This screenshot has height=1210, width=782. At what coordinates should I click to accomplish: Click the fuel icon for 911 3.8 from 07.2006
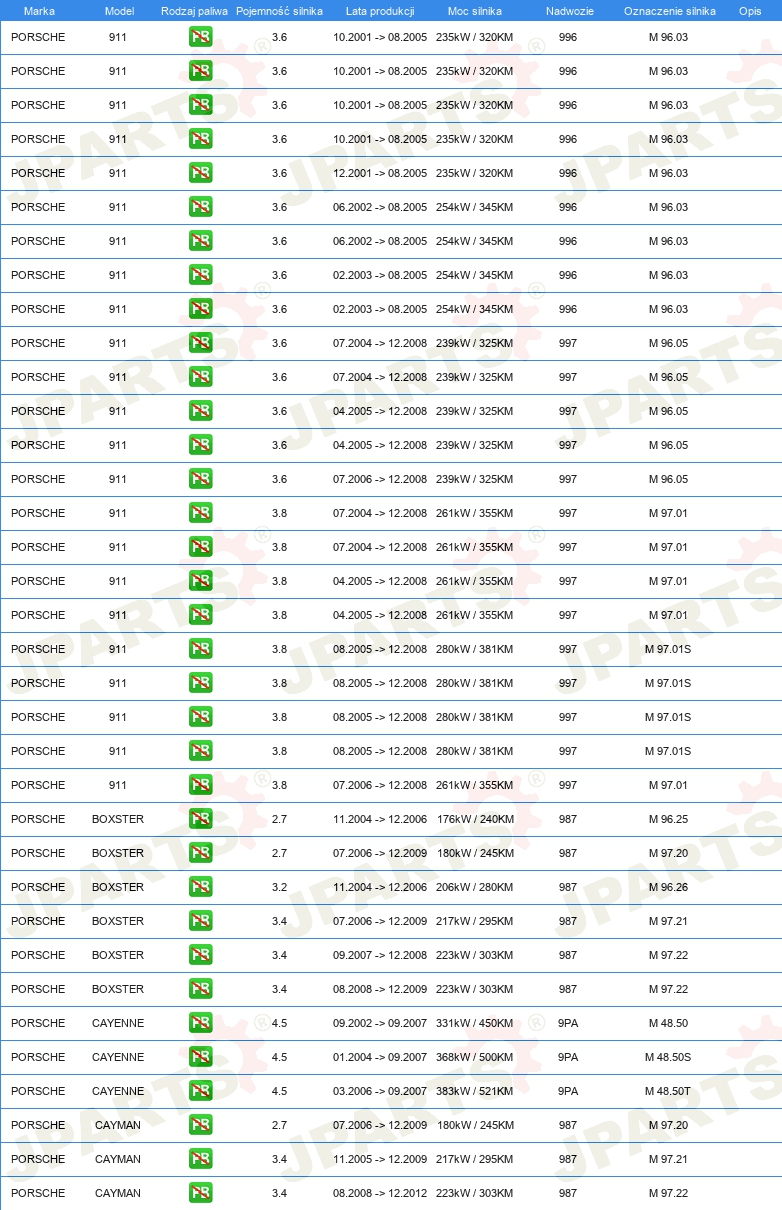pyautogui.click(x=200, y=785)
